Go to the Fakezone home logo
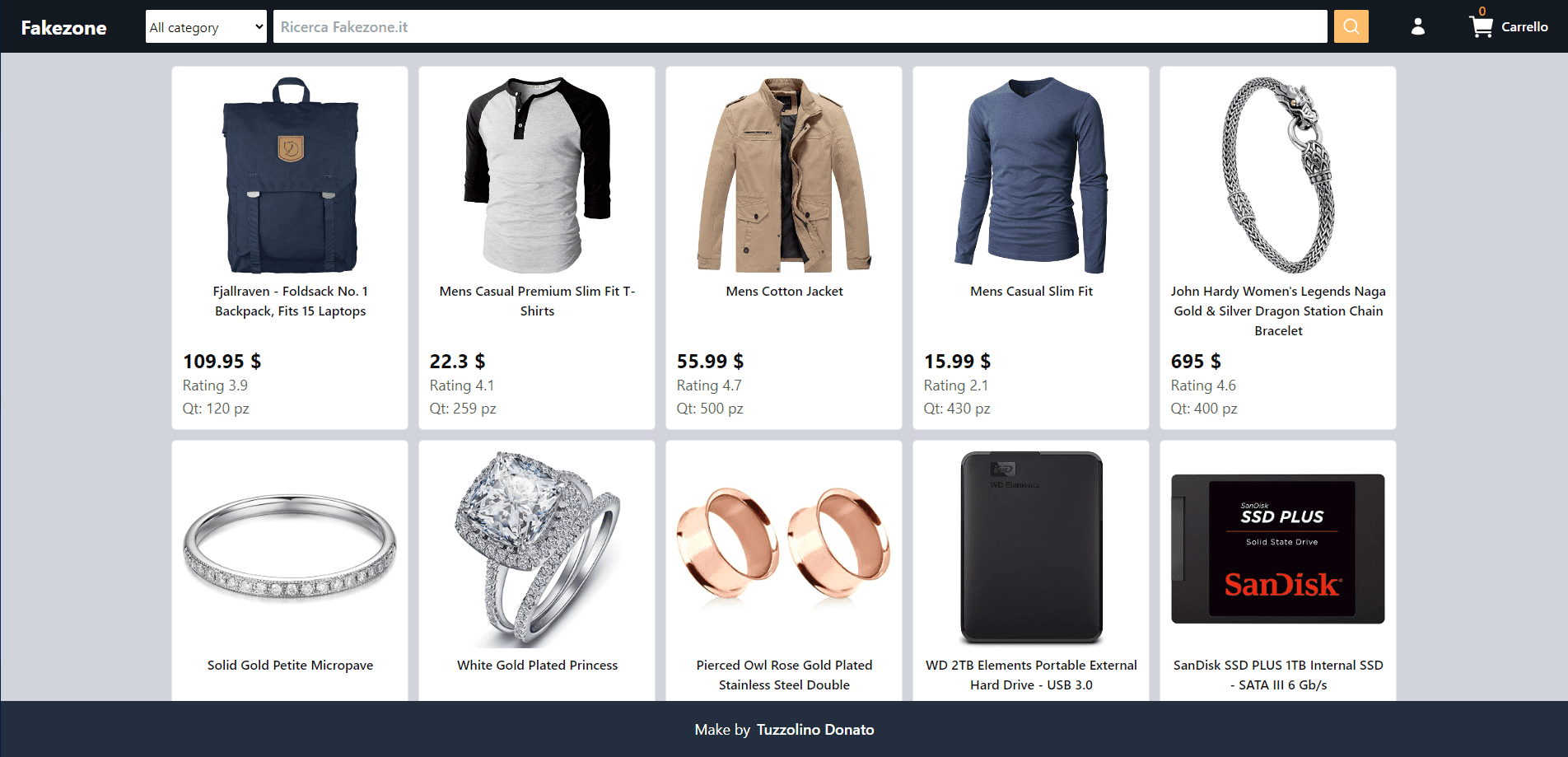Image resolution: width=1568 pixels, height=757 pixels. point(63,27)
